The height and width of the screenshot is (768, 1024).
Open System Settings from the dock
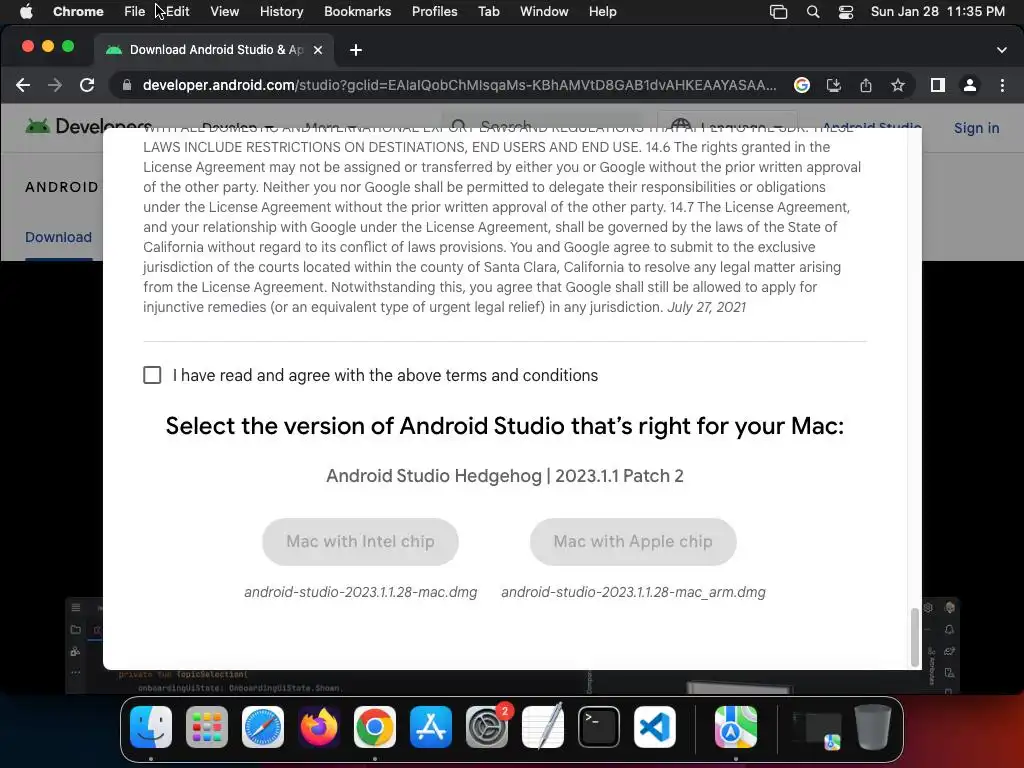(x=487, y=727)
